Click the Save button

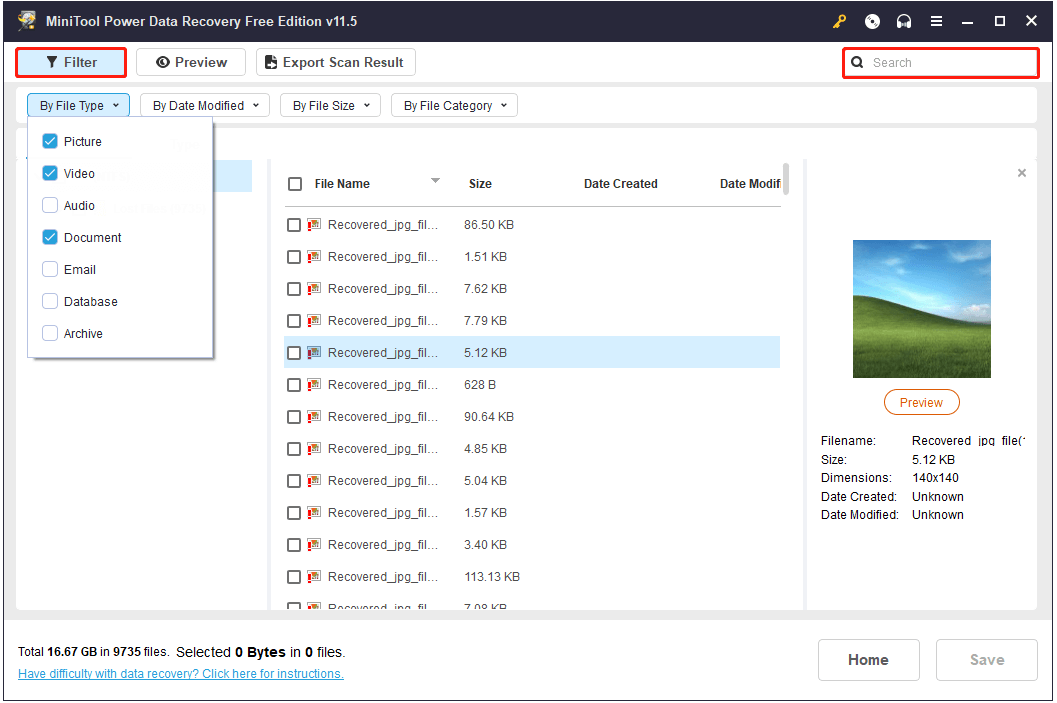coord(986,660)
